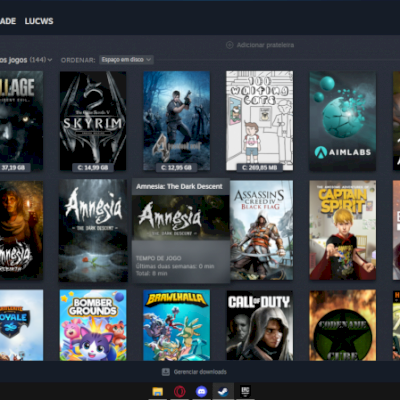The height and width of the screenshot is (400, 400).
Task: Click the add shelf plus icon
Action: (229, 45)
